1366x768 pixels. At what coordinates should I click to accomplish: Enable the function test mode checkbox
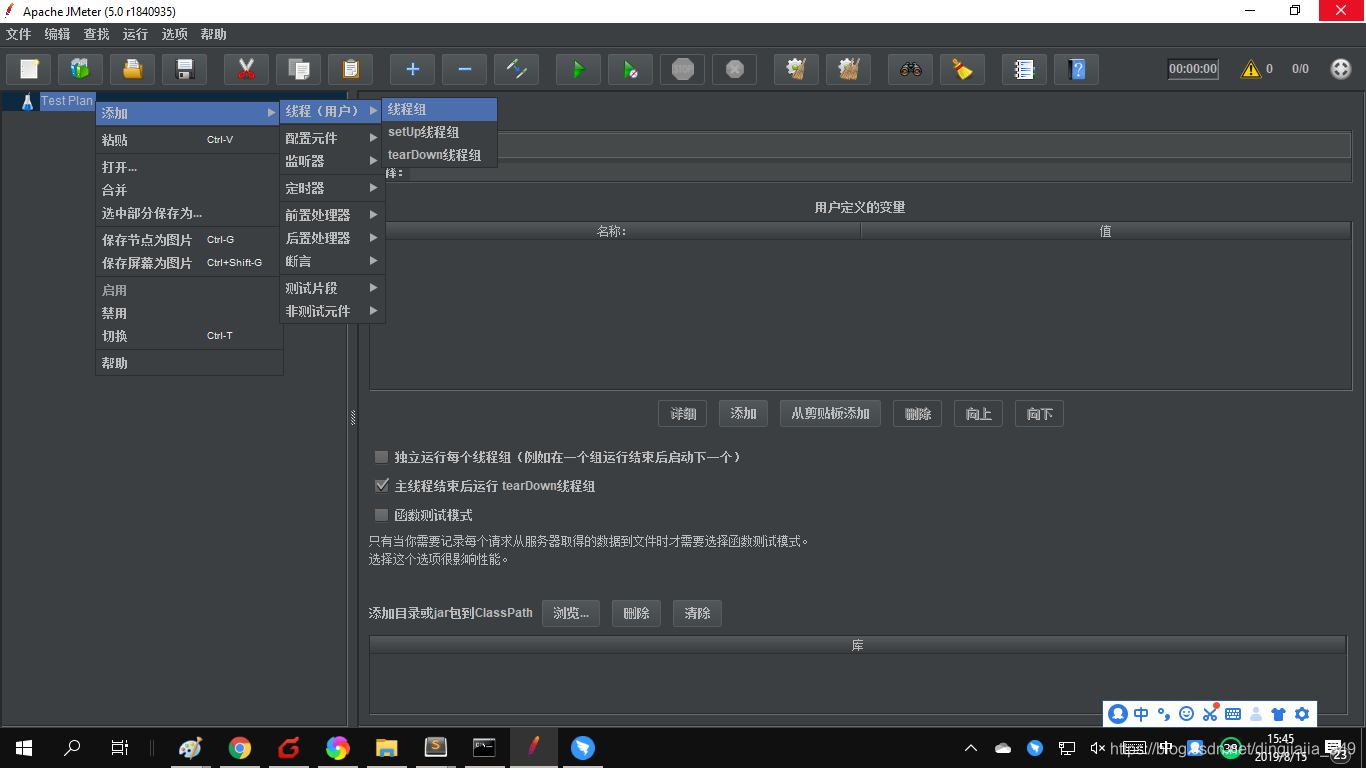[x=381, y=515]
